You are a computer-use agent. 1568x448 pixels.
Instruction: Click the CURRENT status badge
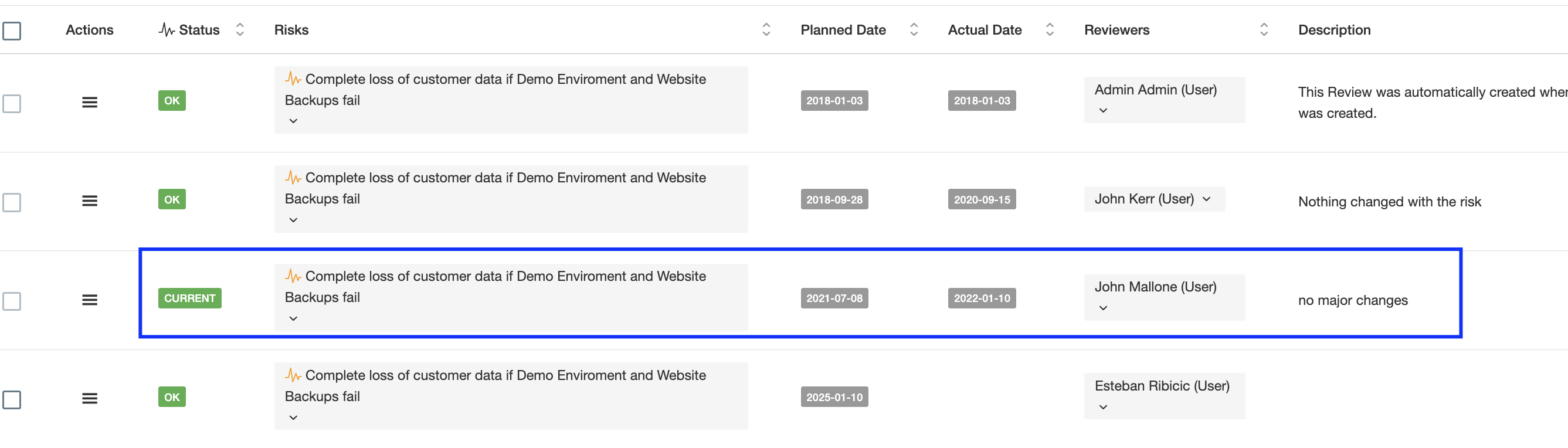(x=189, y=298)
